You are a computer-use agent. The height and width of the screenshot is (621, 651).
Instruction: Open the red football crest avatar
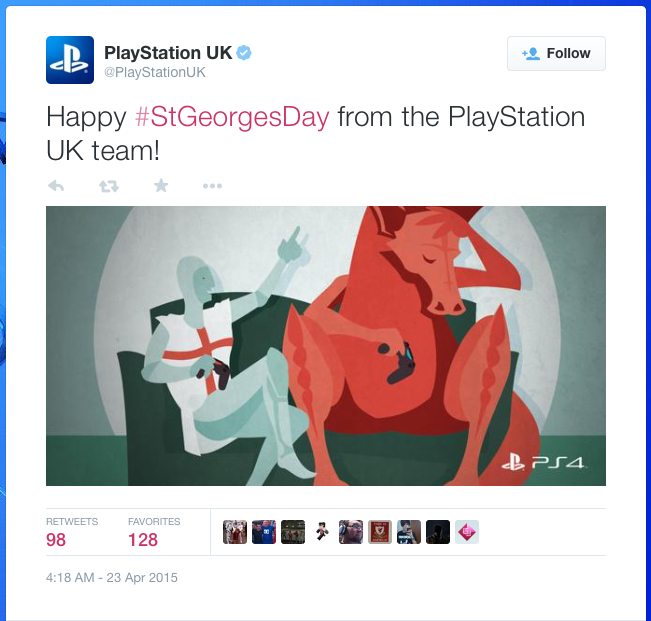pos(380,532)
